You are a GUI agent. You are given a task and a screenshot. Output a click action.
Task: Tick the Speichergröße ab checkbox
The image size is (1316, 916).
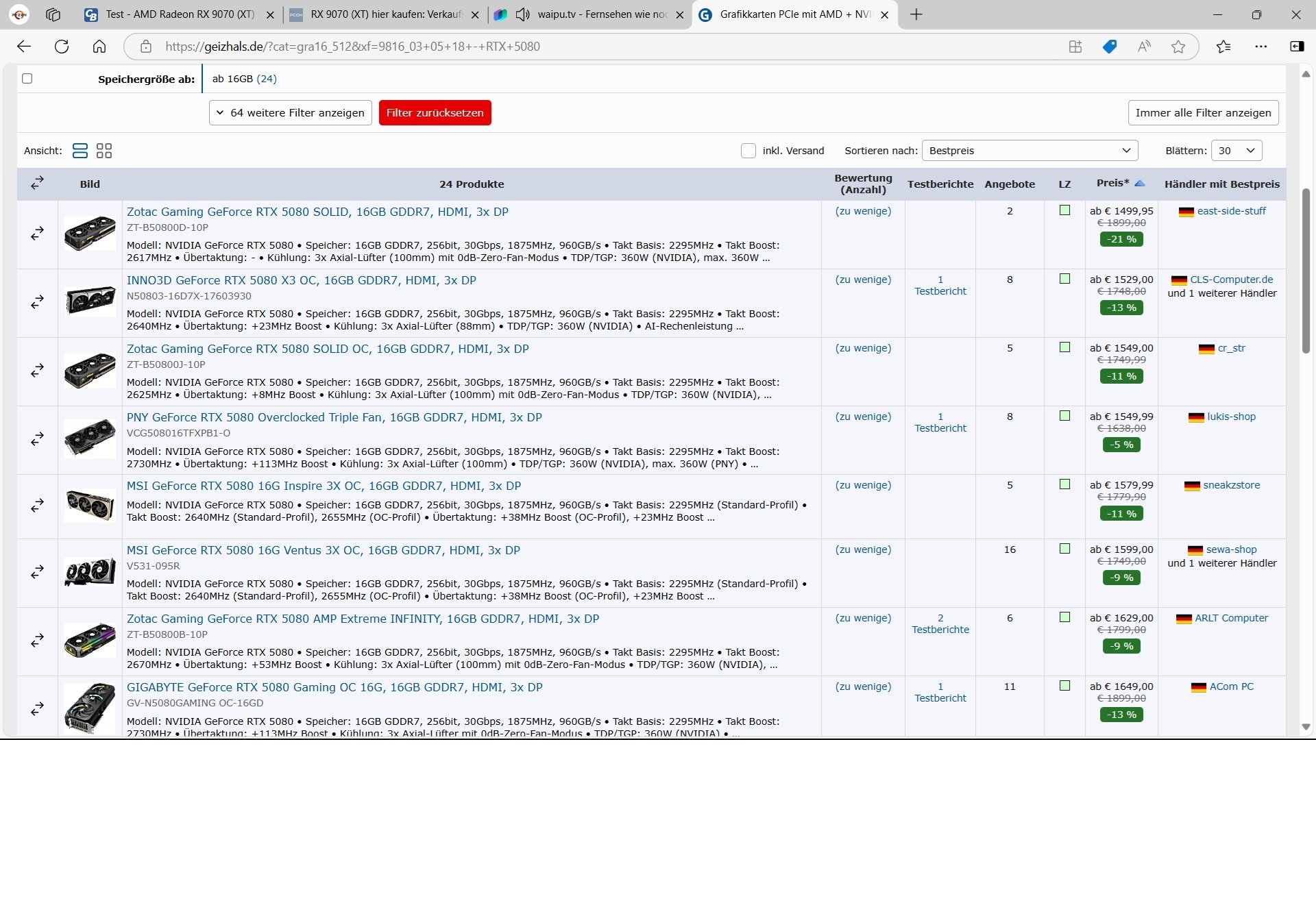click(x=27, y=79)
